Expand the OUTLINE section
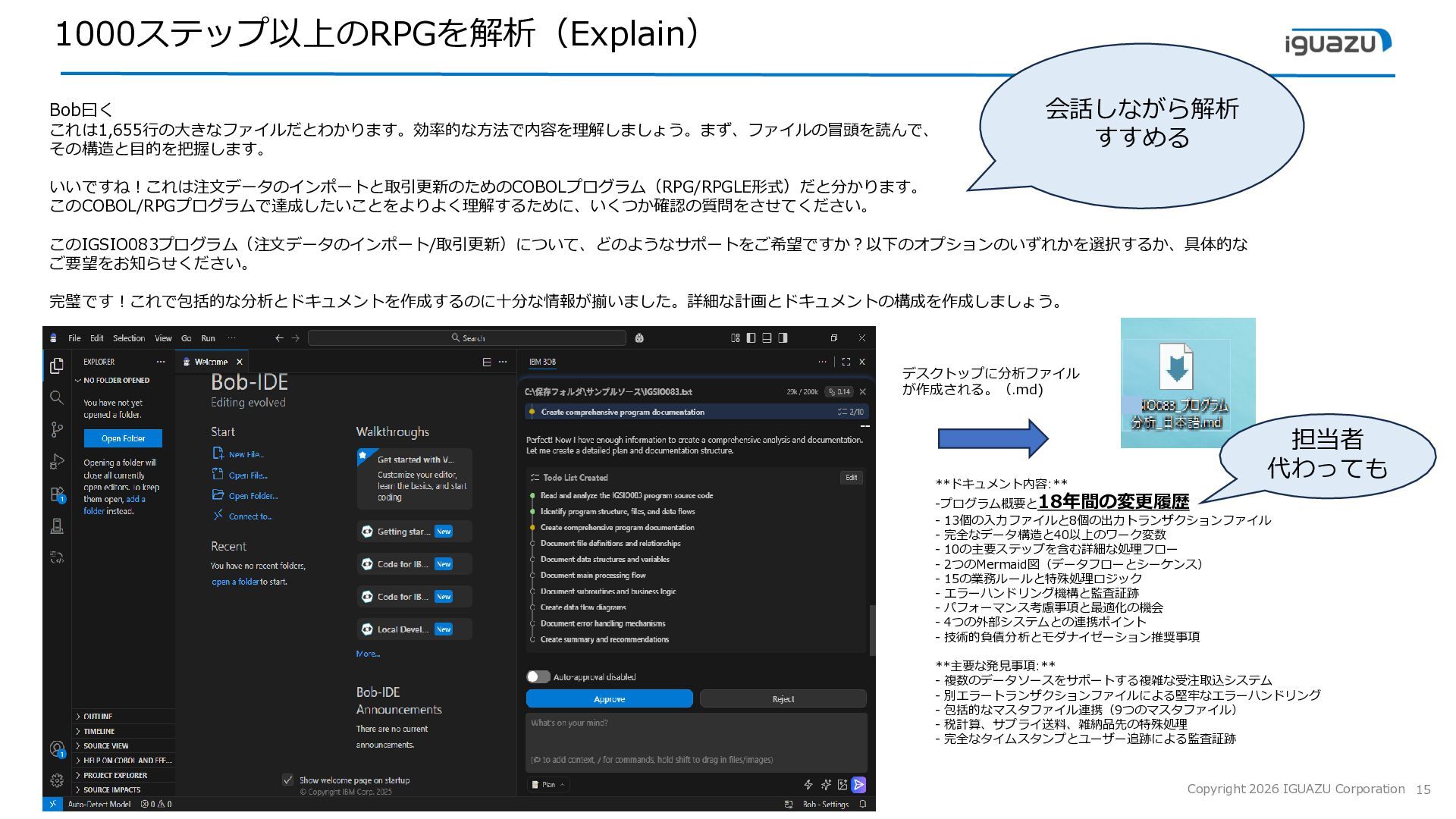This screenshot has width=1456, height=819. (124, 717)
